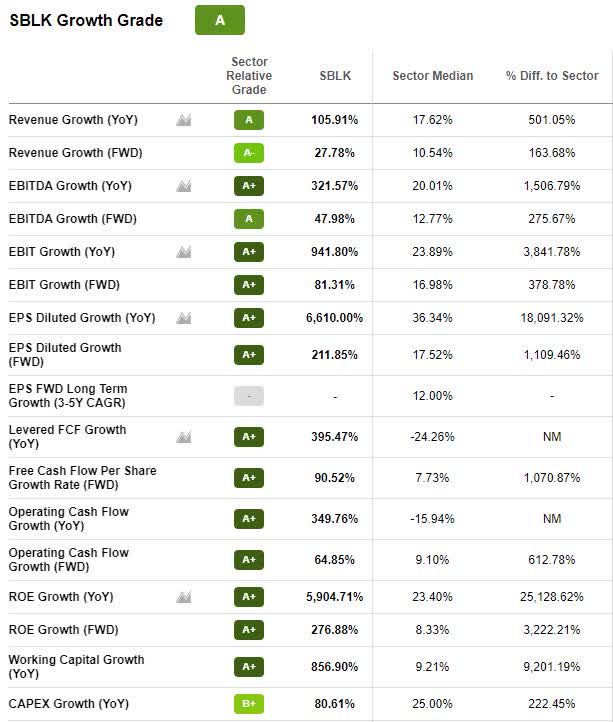613x722 pixels.
Task: Click A- grade badge for Revenue Growth (FWD)
Action: pos(249,153)
